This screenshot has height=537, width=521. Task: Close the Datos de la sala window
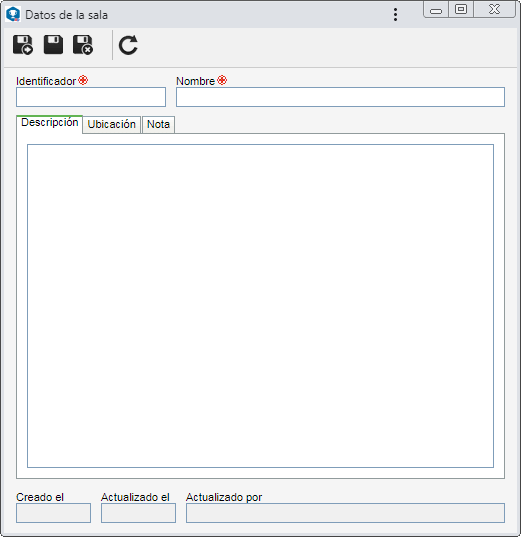click(x=494, y=9)
